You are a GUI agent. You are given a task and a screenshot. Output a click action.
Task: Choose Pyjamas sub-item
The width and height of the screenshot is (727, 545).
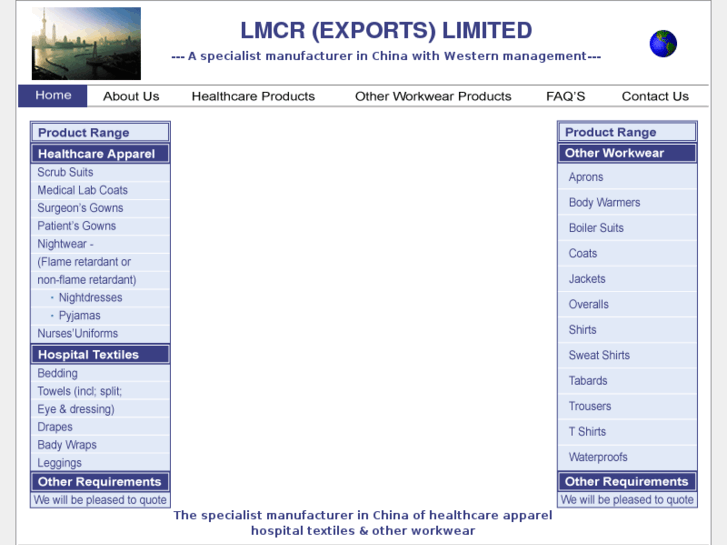coord(79,315)
